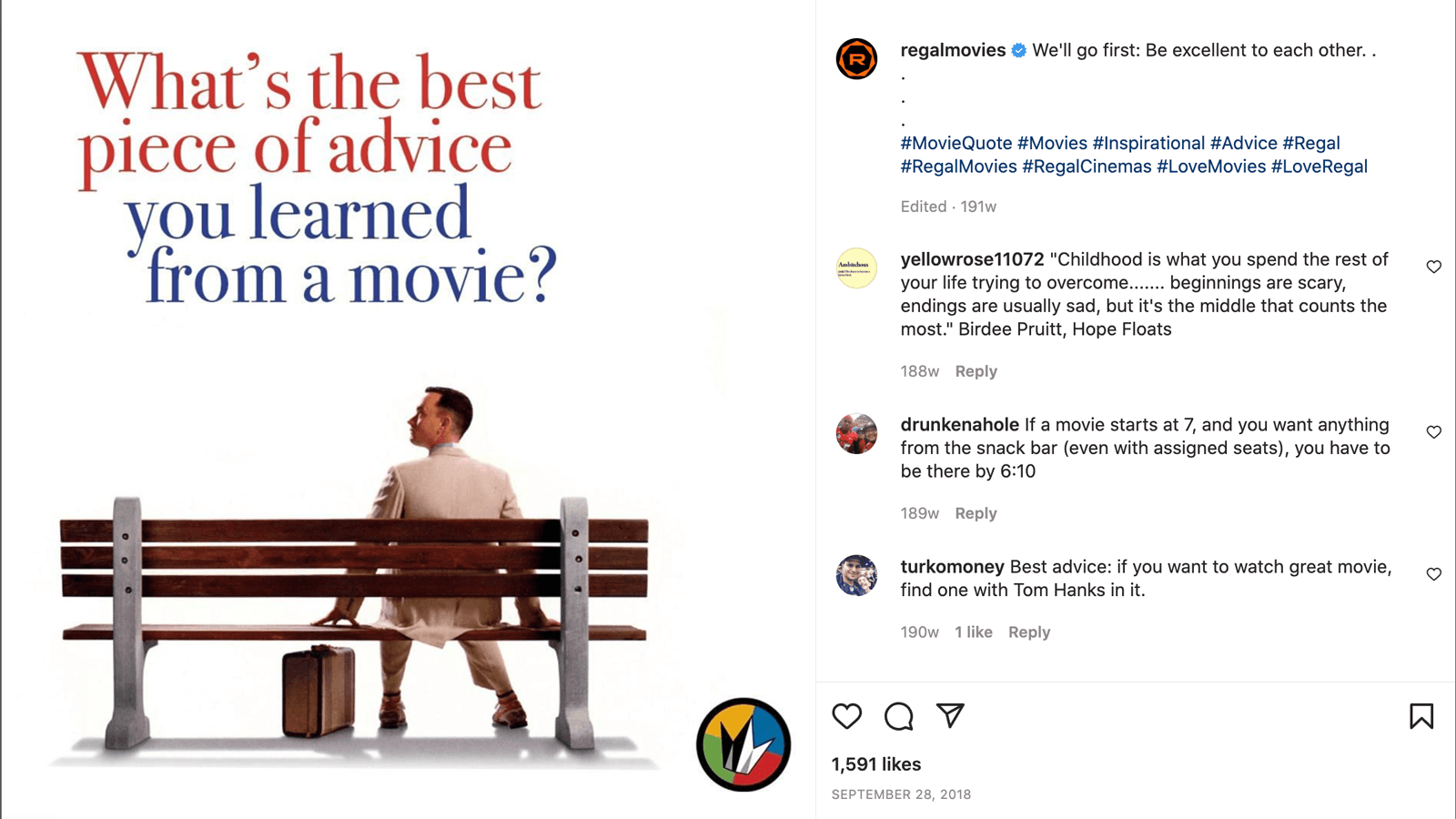Reply to yellowrose11072's comment
Screen dimensions: 1456x819
[x=976, y=371]
